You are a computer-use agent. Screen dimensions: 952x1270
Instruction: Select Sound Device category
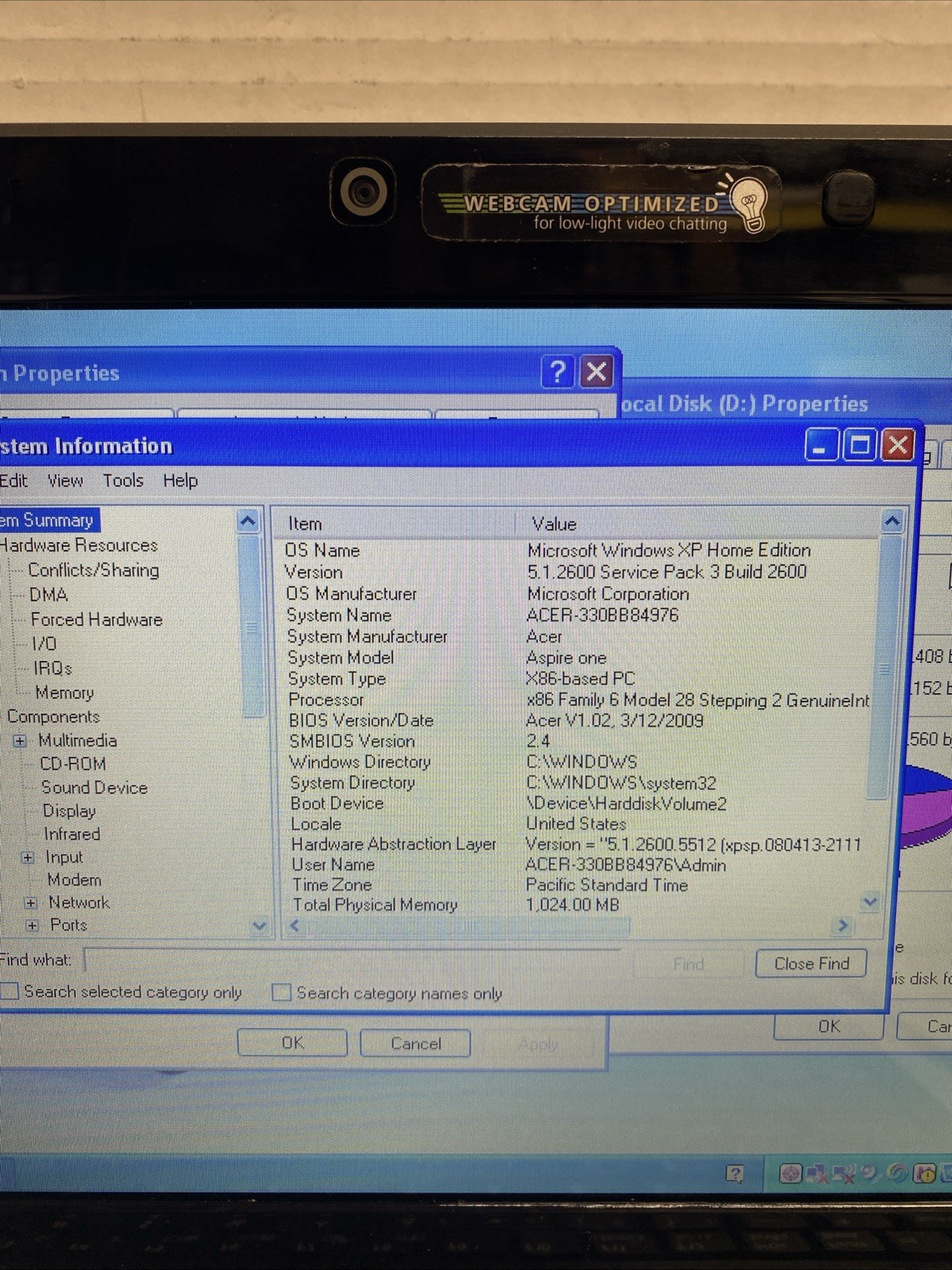94,788
